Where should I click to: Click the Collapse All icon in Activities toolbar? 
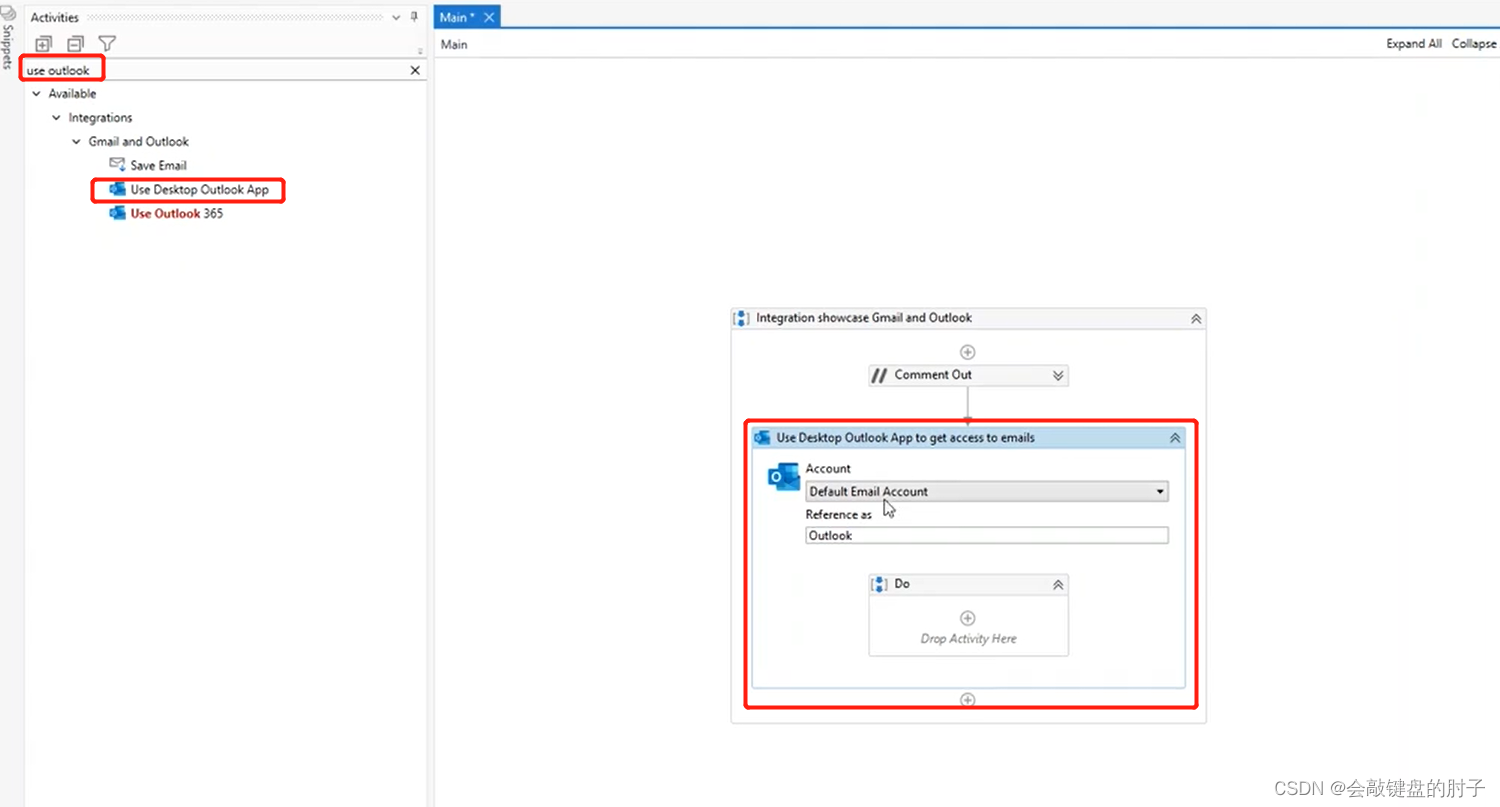tap(75, 43)
